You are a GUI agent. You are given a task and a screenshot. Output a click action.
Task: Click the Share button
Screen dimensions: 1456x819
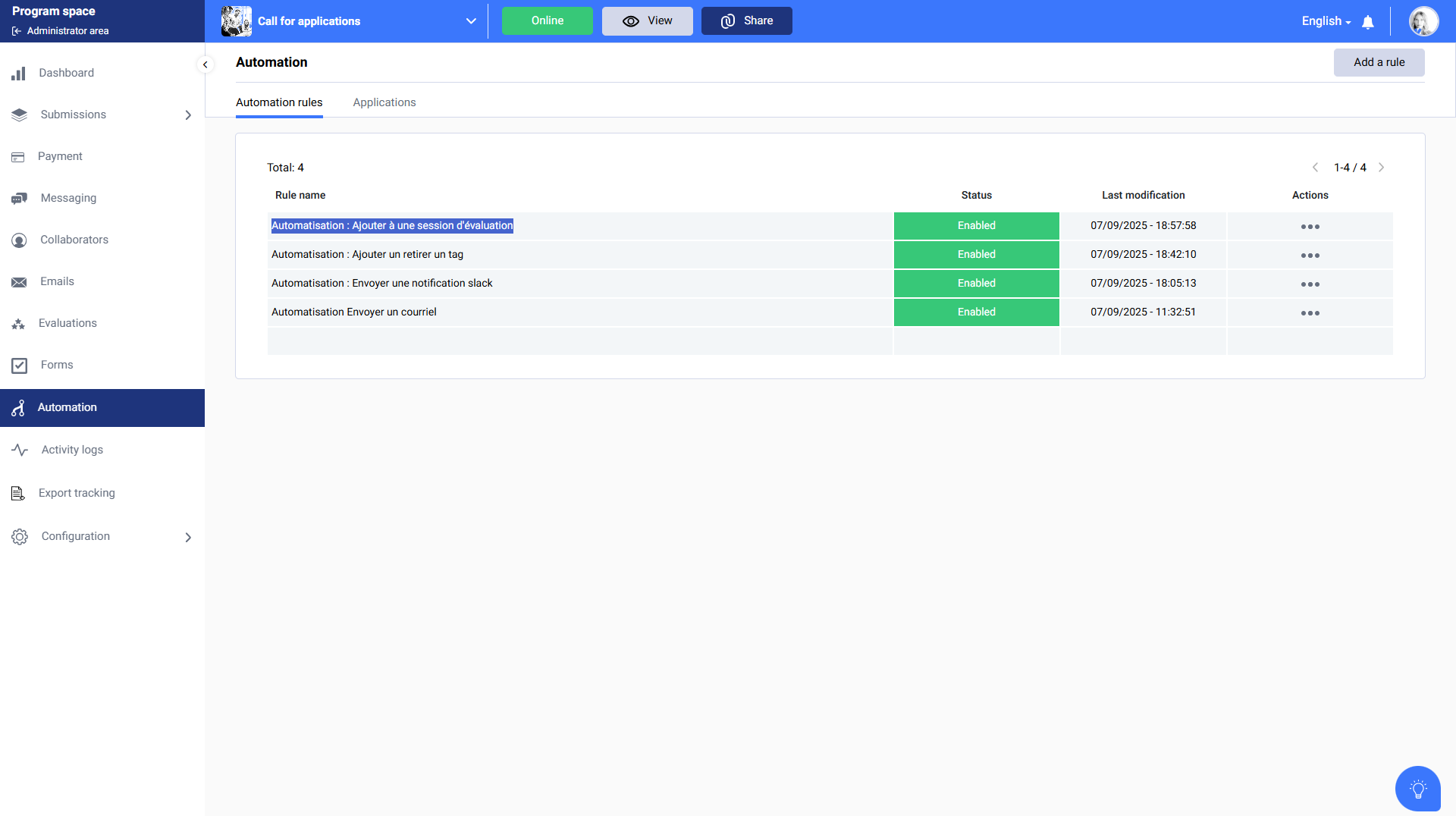tap(746, 21)
